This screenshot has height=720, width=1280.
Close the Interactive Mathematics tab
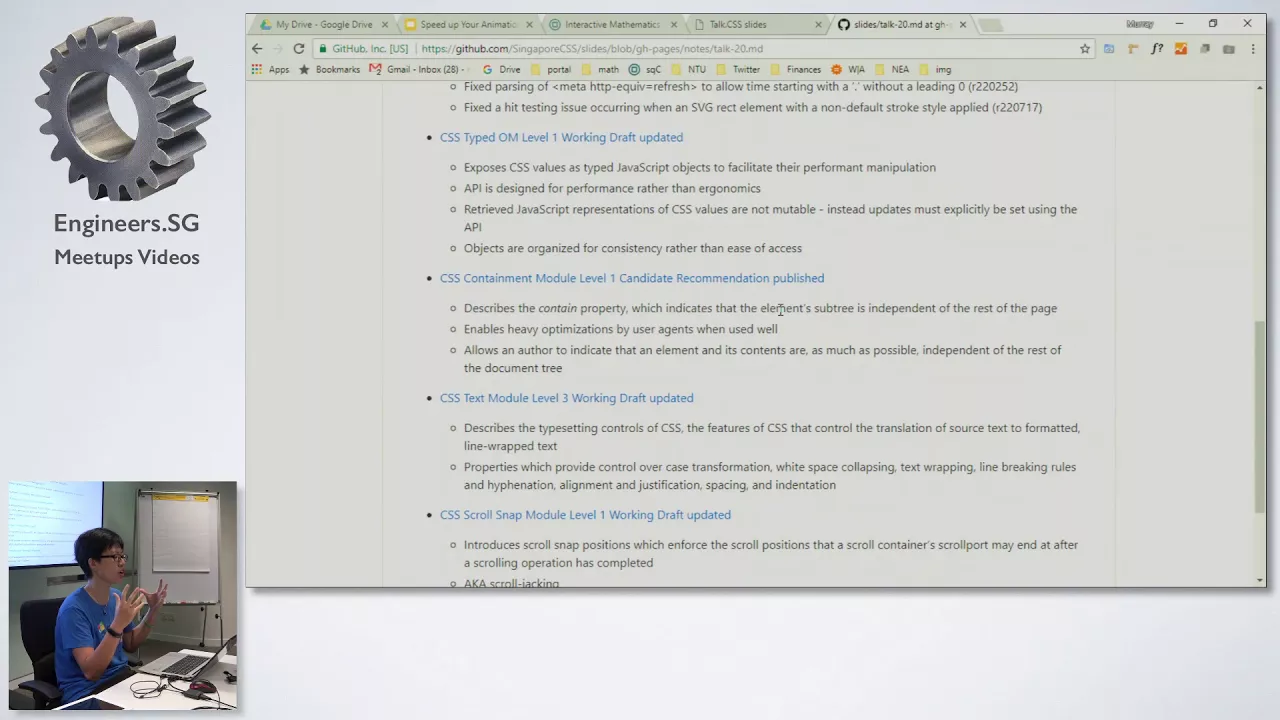coord(674,25)
